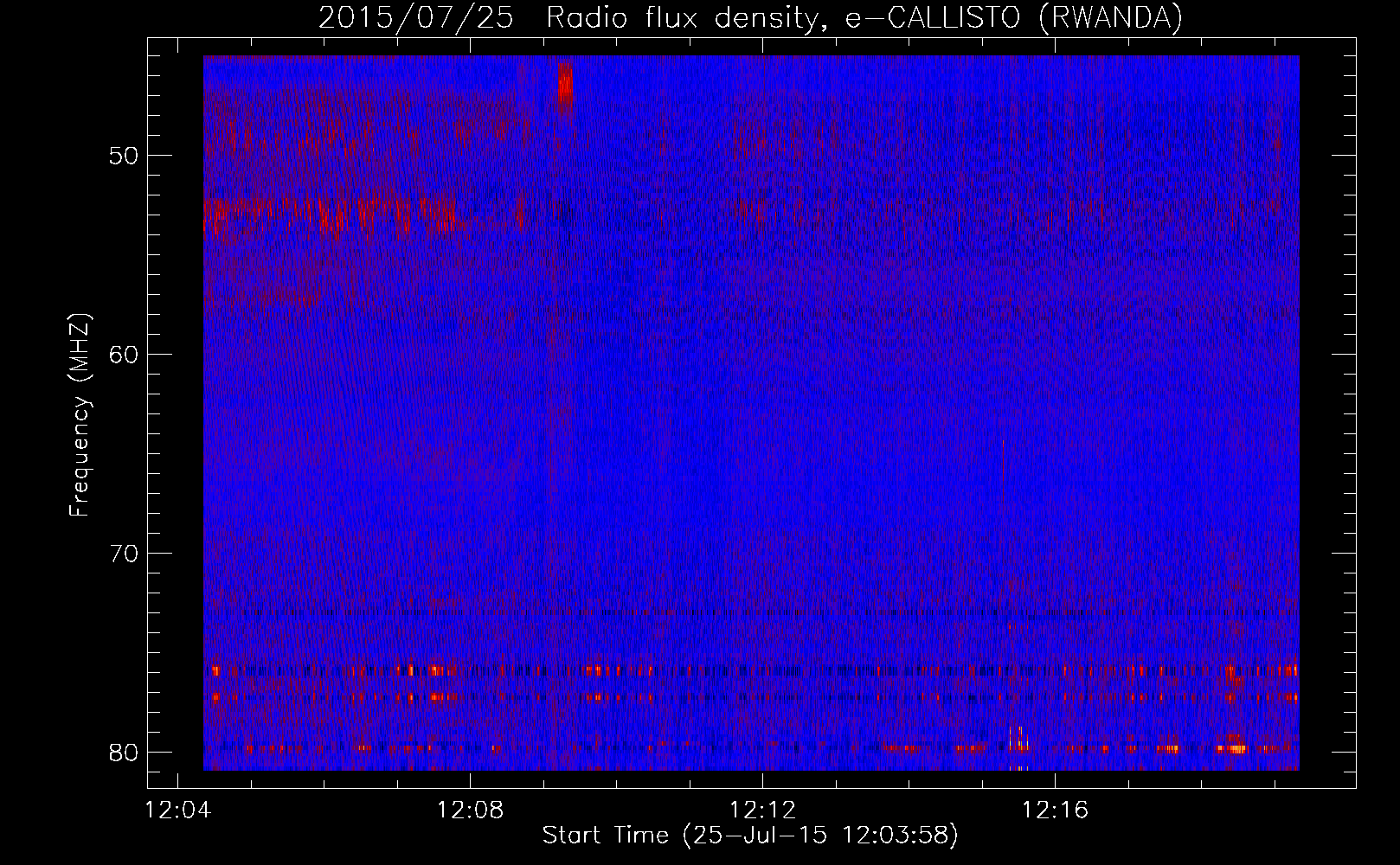Click the '60' frequency tick label
The height and width of the screenshot is (865, 1400).
pyautogui.click(x=125, y=355)
